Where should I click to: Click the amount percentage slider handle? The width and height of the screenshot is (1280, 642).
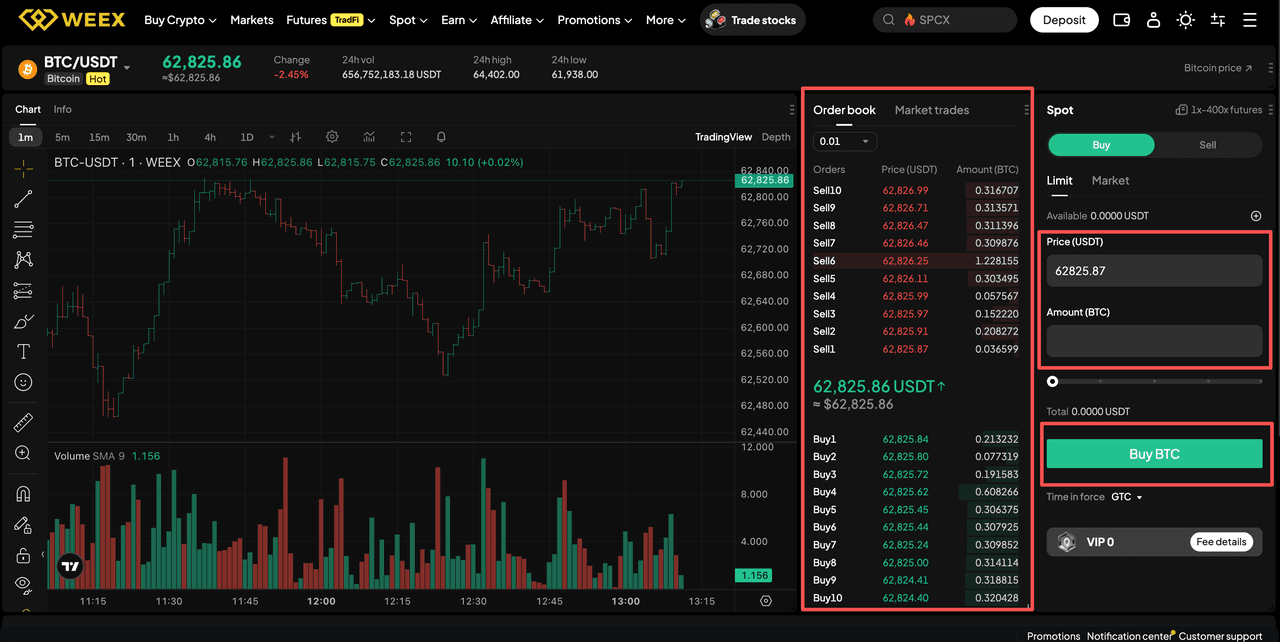pos(1052,381)
